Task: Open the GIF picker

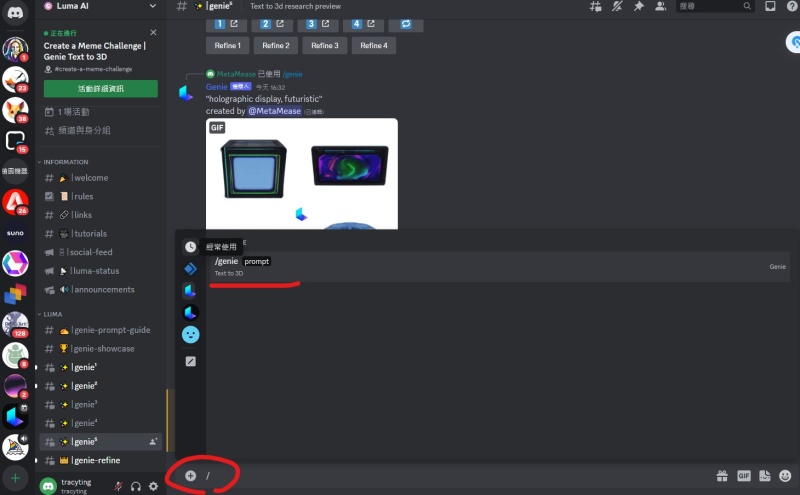Action: click(x=743, y=476)
